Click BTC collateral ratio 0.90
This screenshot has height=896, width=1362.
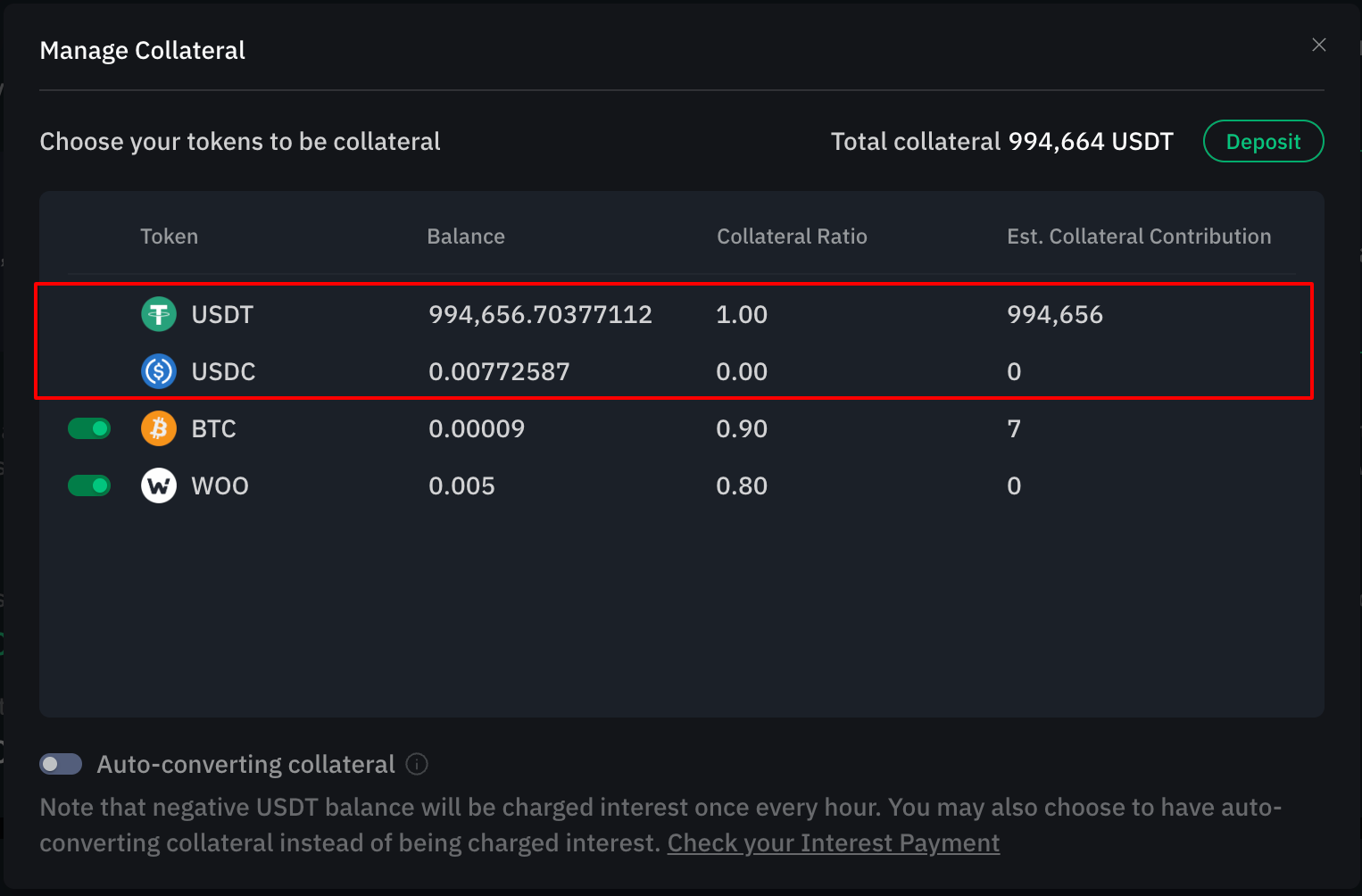pyautogui.click(x=742, y=428)
